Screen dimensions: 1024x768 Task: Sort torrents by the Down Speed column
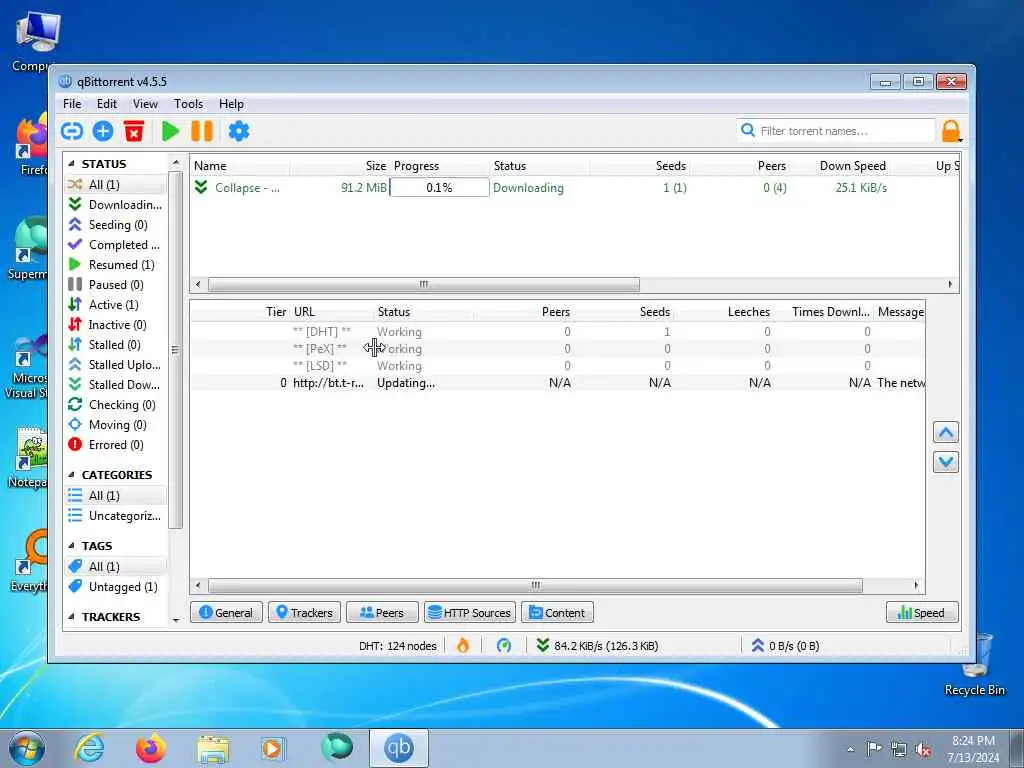click(853, 166)
